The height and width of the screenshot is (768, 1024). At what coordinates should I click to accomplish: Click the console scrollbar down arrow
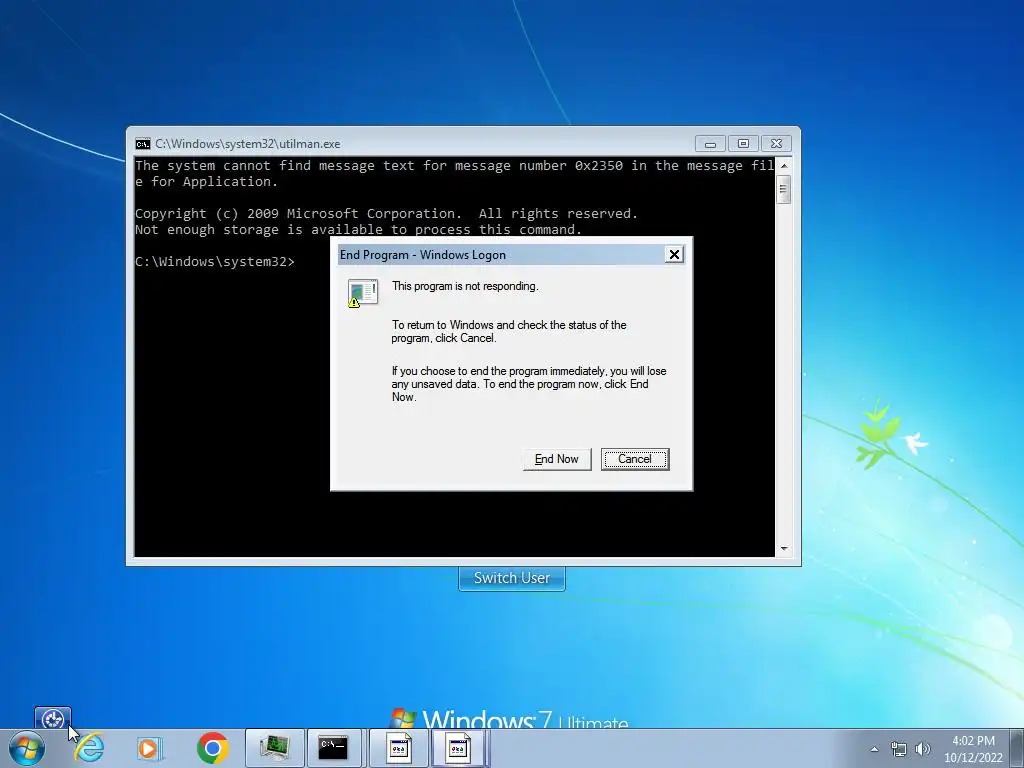784,549
